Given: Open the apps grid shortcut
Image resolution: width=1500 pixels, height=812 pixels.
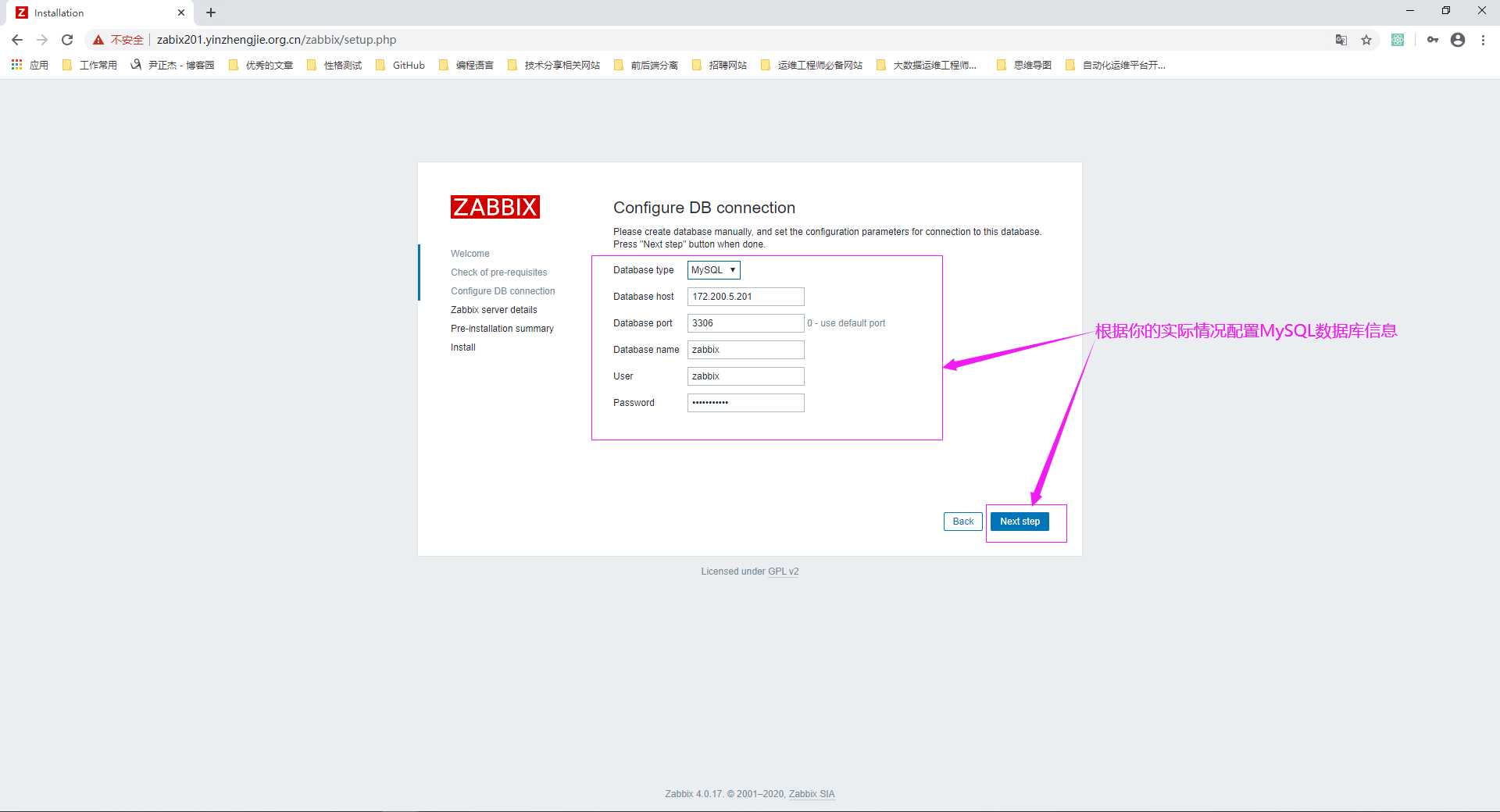Looking at the screenshot, I should (x=30, y=65).
